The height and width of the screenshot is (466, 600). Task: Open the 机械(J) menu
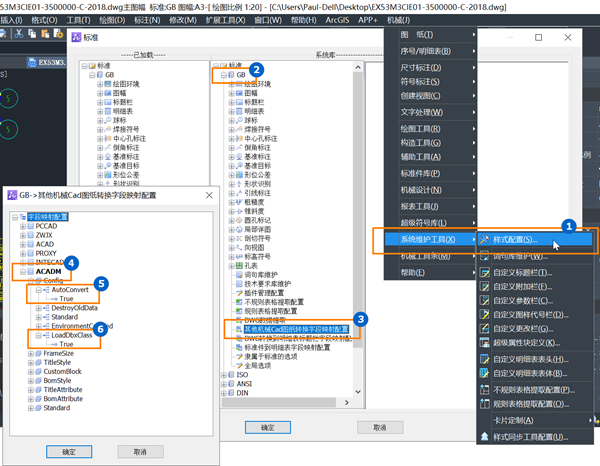click(x=398, y=20)
